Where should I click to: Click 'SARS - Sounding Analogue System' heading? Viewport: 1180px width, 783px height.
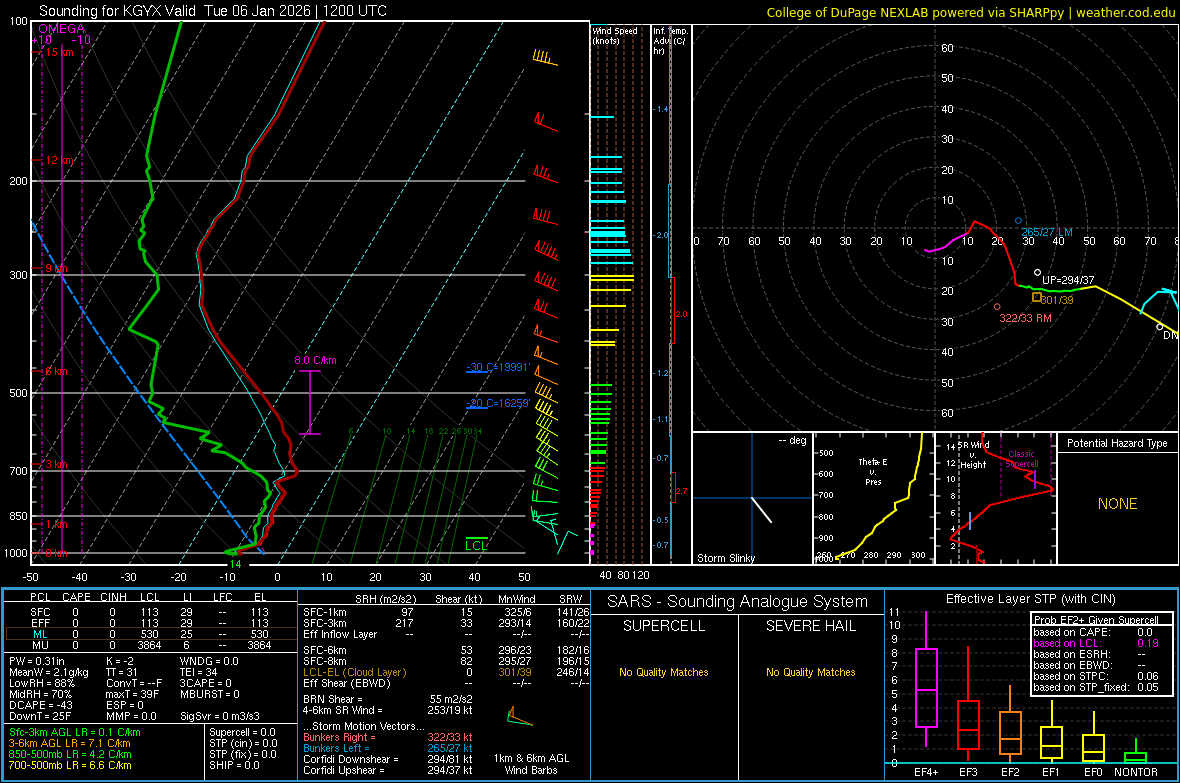tap(737, 602)
